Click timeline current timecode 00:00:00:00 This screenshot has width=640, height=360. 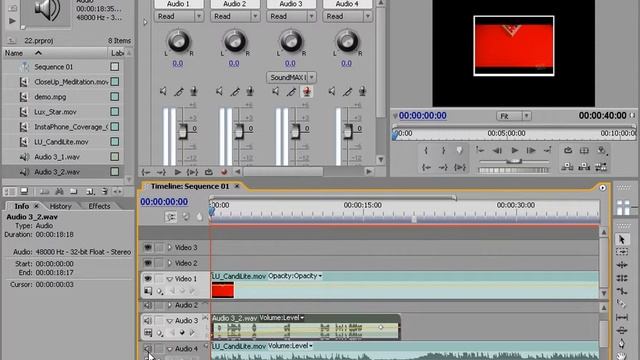point(164,202)
